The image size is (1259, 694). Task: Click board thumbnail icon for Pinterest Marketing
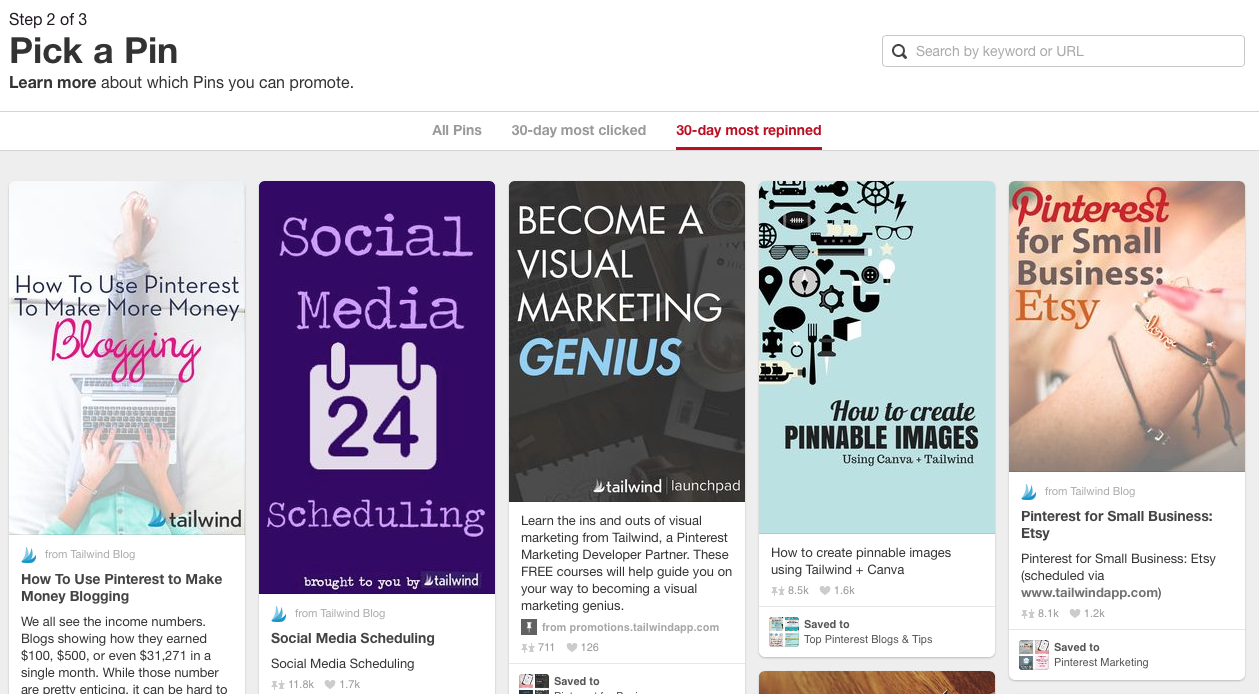pyautogui.click(x=1034, y=654)
